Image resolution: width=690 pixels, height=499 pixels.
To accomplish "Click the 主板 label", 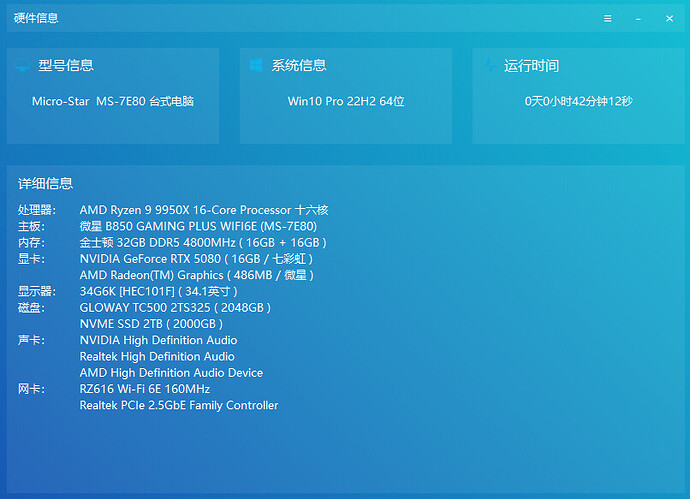I will (31, 226).
